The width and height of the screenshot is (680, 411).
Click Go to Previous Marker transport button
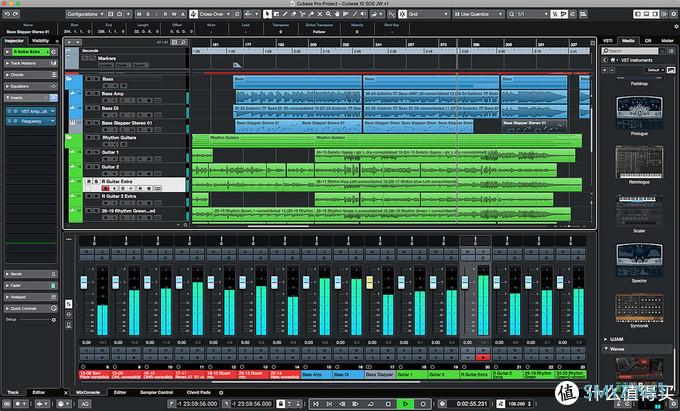316,404
